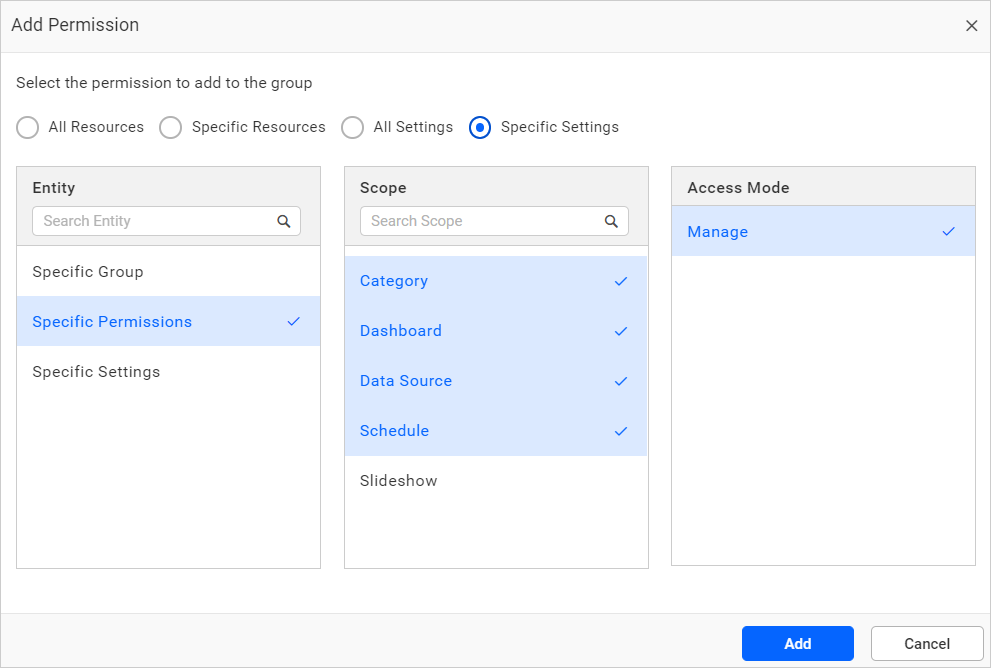Pick the Specific Settings radio button
Image resolution: width=991 pixels, height=668 pixels.
[480, 128]
